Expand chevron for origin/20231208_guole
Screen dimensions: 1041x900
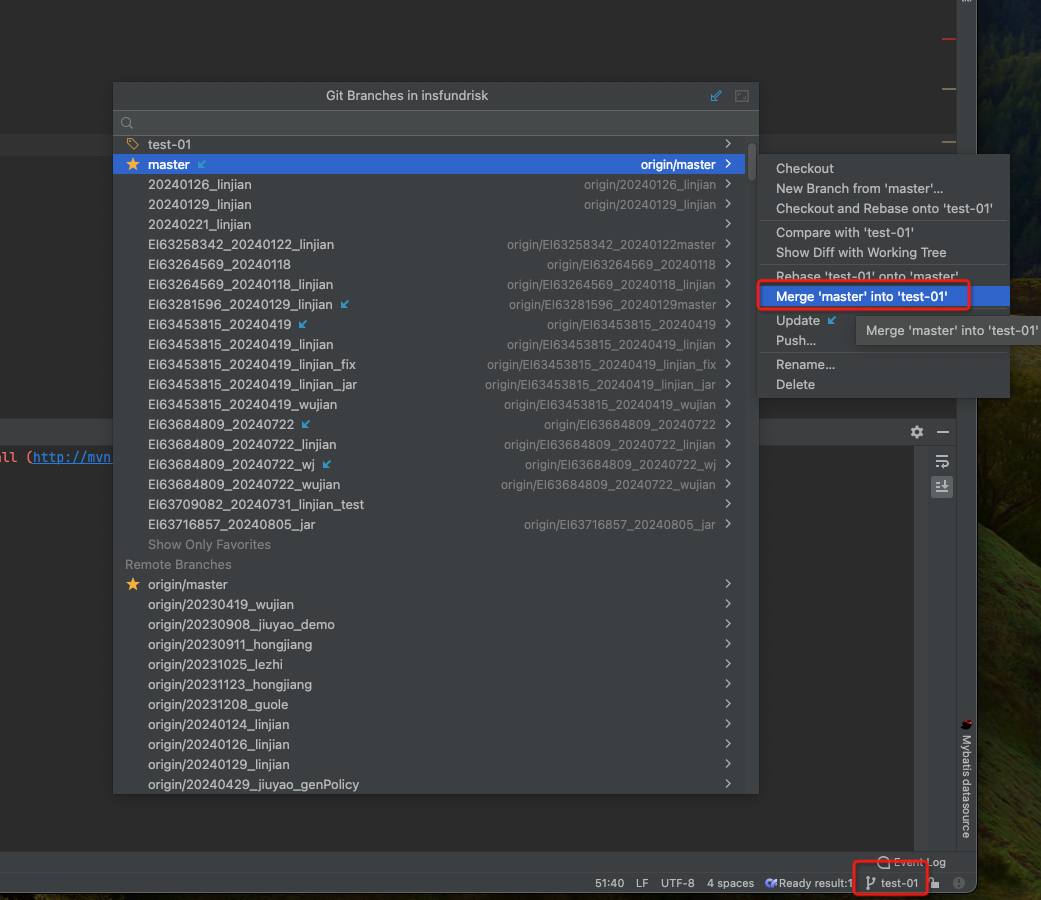(728, 704)
